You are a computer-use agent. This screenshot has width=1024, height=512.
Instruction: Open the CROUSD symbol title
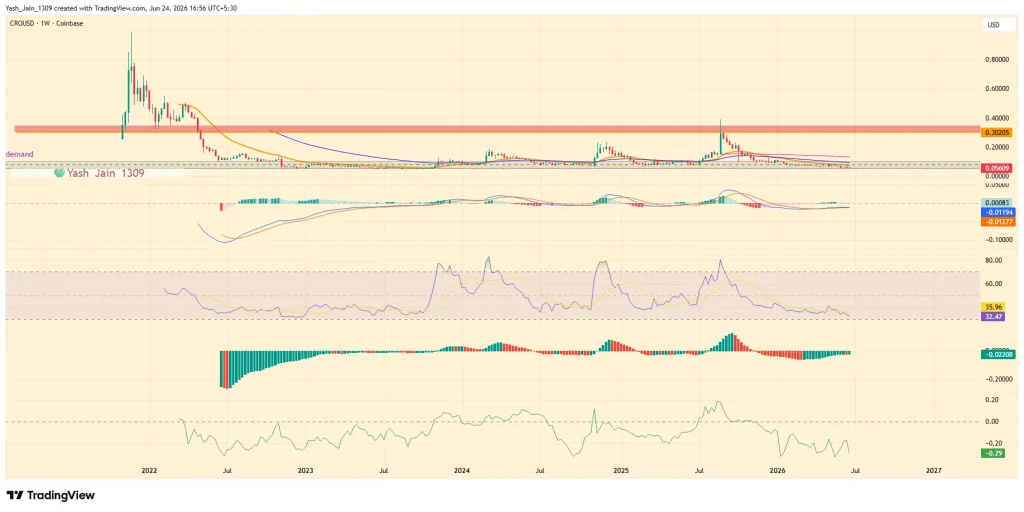tap(22, 24)
